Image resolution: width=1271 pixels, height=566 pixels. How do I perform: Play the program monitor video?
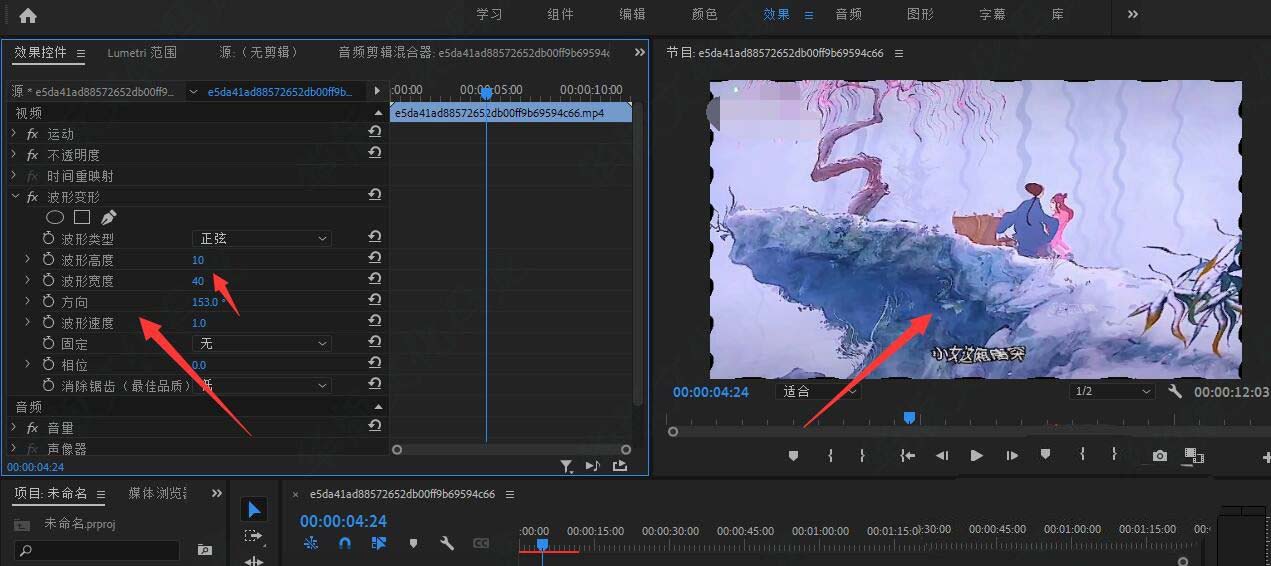click(976, 455)
